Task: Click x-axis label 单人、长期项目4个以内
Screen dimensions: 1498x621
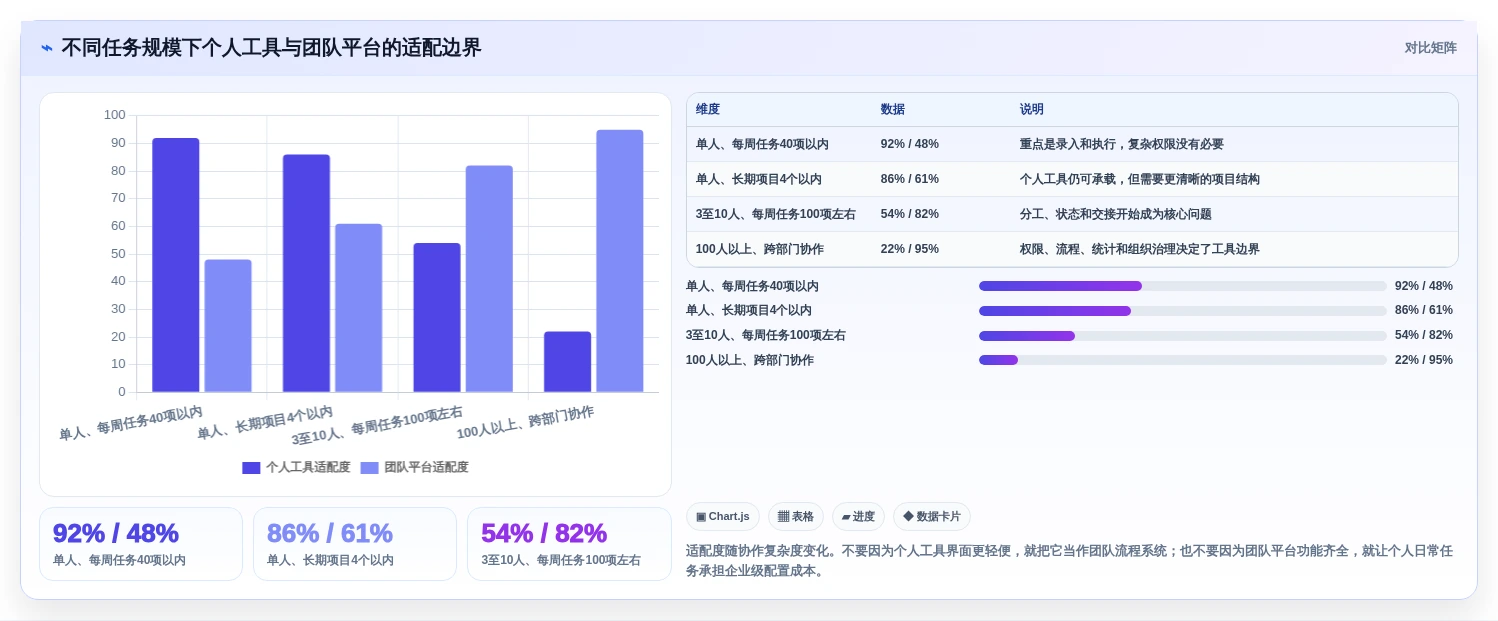Action: click(265, 423)
